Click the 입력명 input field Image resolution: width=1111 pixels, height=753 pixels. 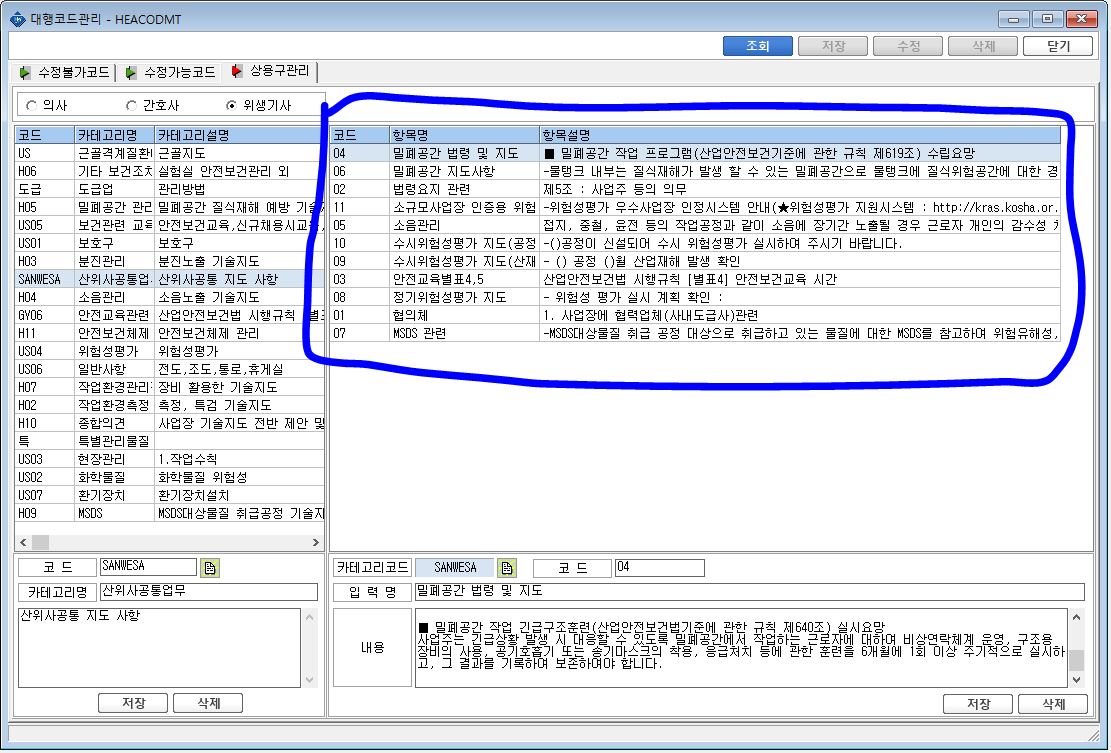[750, 592]
